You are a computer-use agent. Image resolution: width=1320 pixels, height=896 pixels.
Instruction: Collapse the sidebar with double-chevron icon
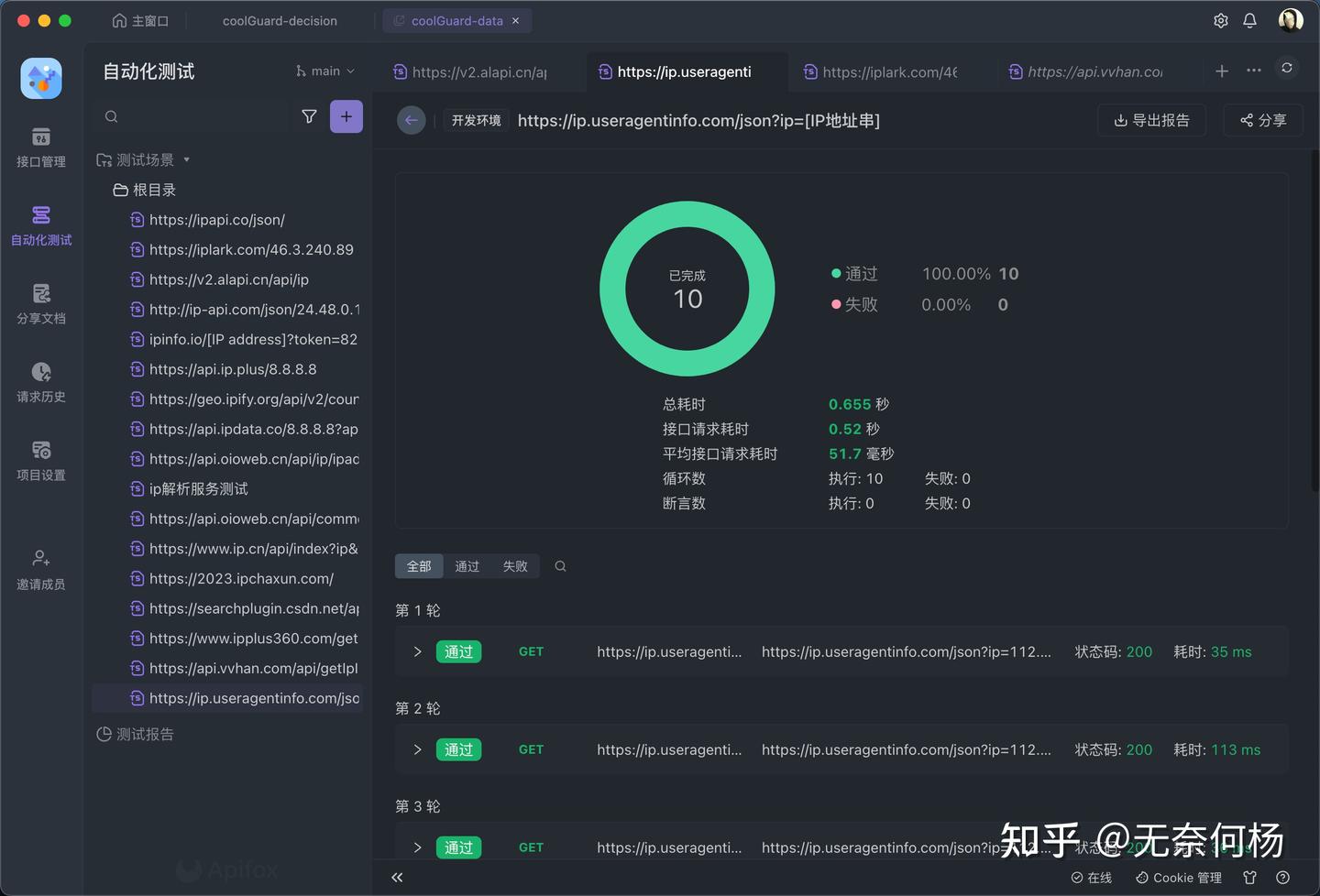pyautogui.click(x=397, y=877)
